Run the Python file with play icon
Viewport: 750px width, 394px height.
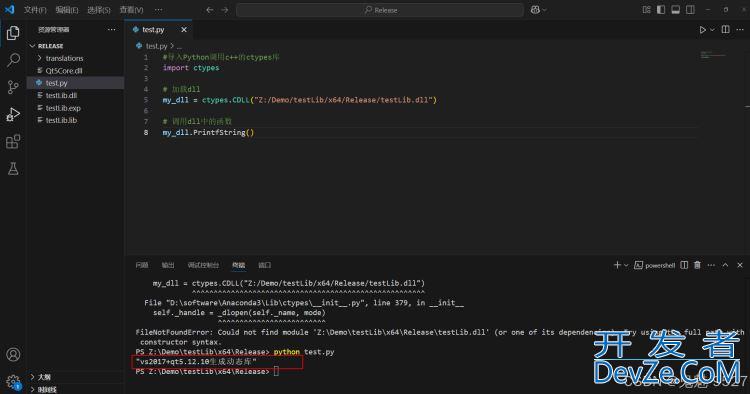[702, 30]
